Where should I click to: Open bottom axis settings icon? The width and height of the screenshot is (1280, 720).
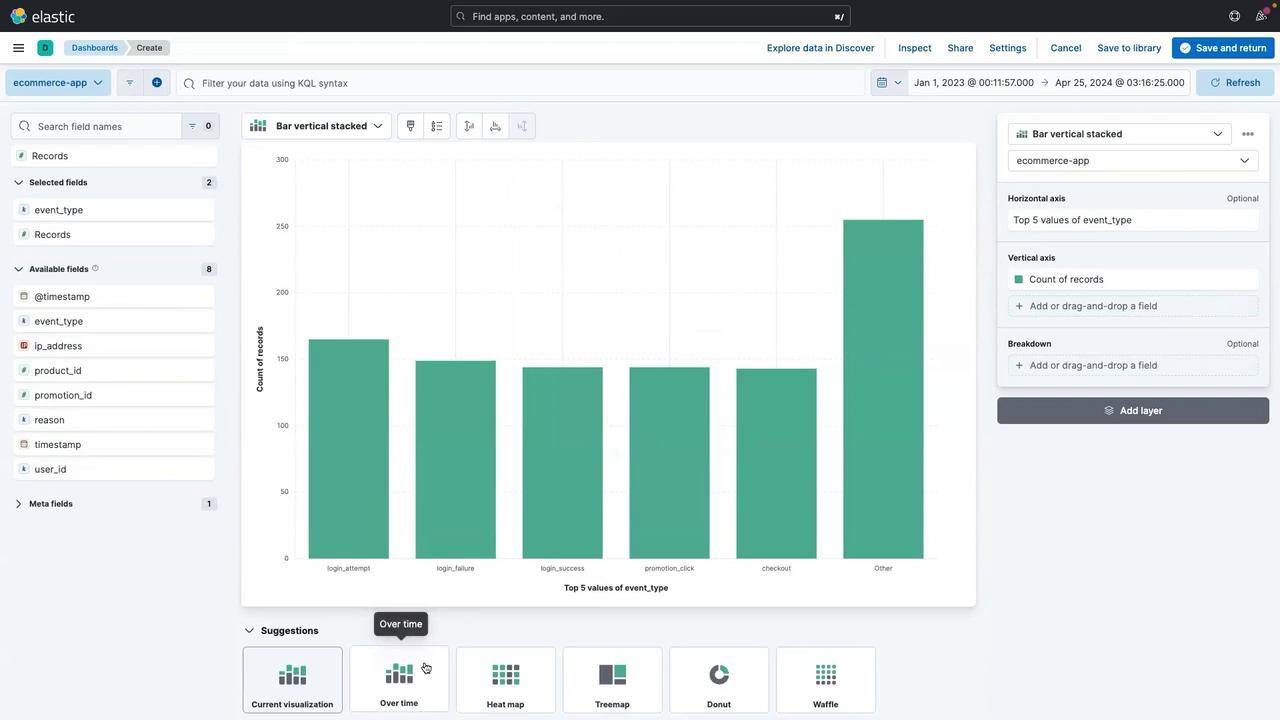[495, 126]
